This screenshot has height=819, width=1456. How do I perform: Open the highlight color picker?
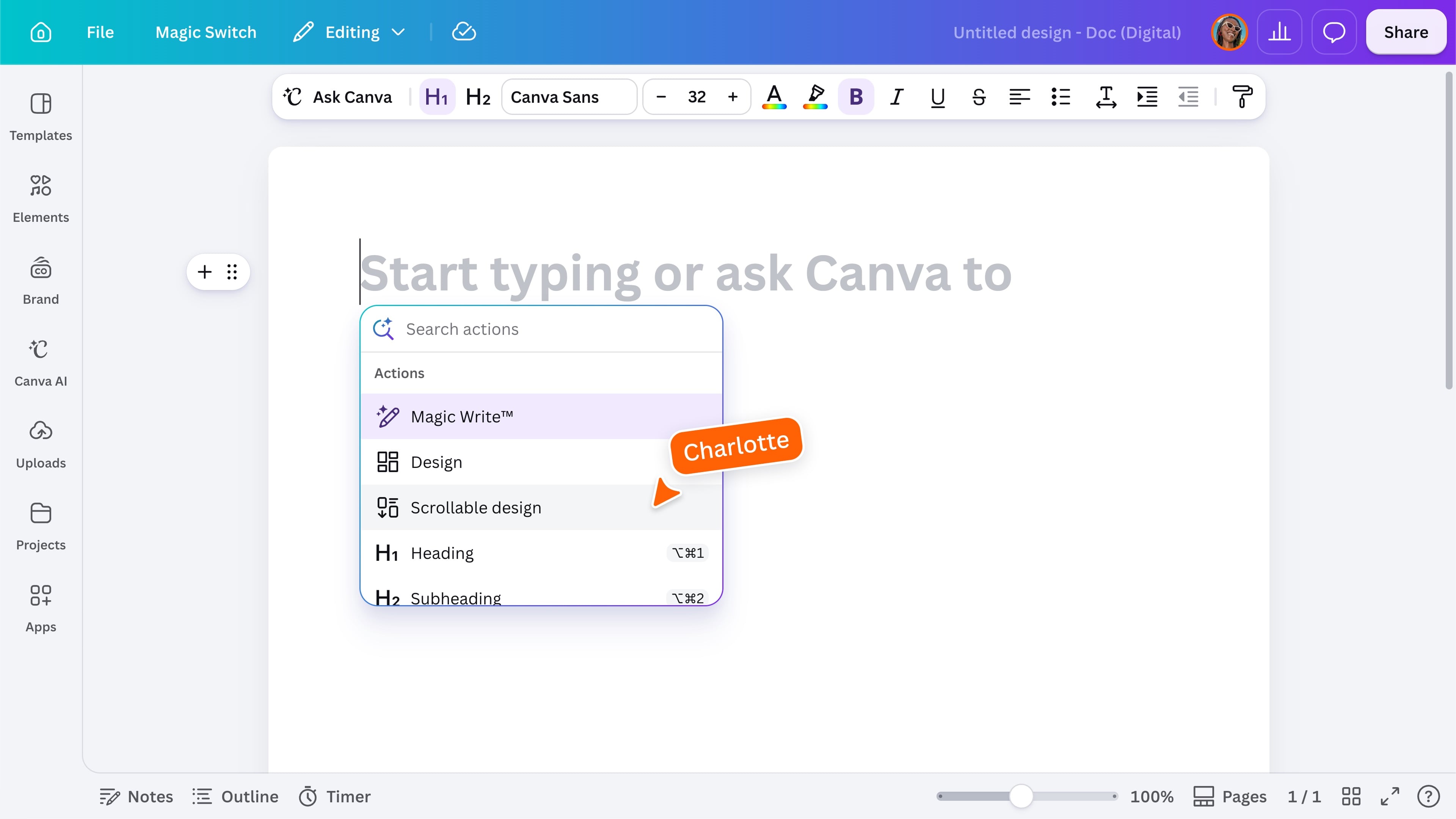pyautogui.click(x=815, y=97)
